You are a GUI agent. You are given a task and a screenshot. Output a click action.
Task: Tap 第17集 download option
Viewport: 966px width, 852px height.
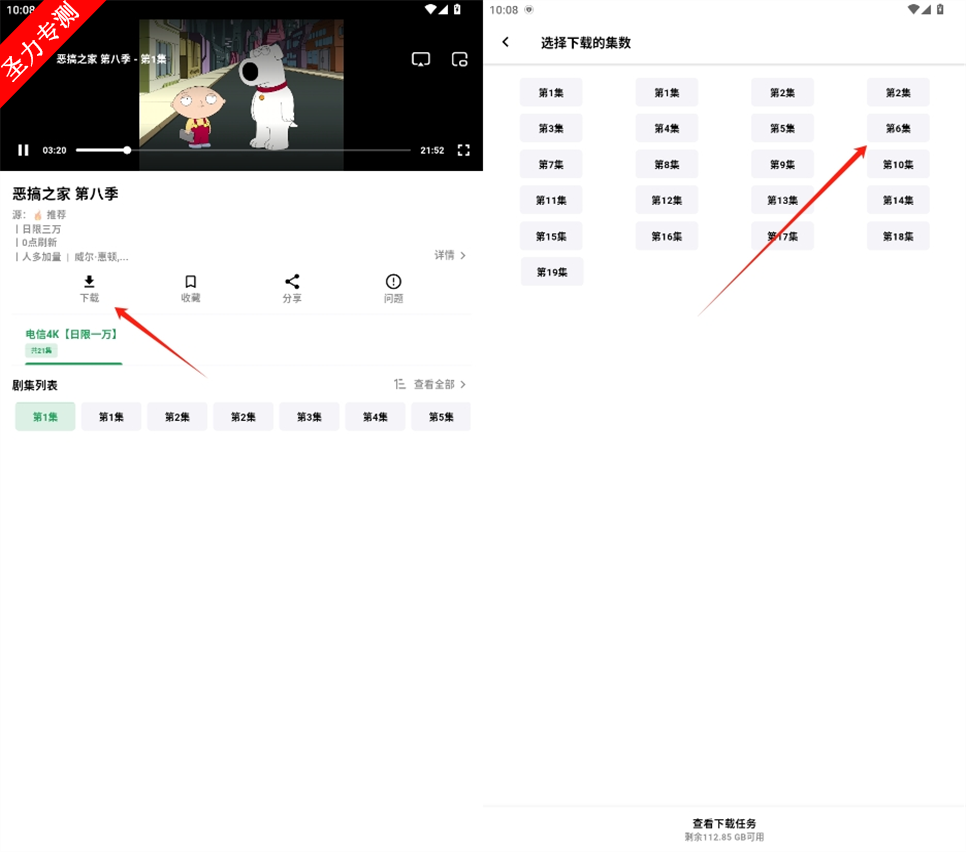pos(782,236)
